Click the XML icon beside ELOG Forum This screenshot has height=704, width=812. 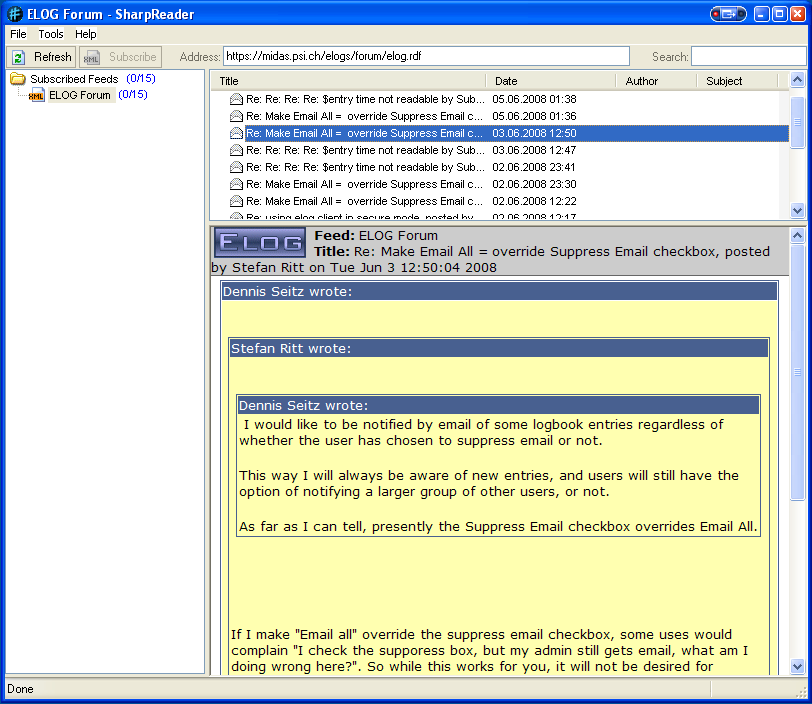point(36,95)
